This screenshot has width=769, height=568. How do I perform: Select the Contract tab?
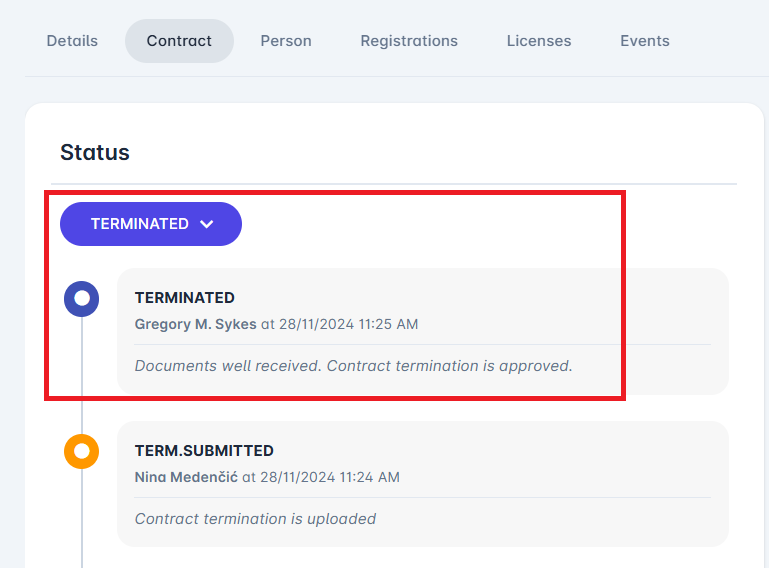[x=179, y=41]
